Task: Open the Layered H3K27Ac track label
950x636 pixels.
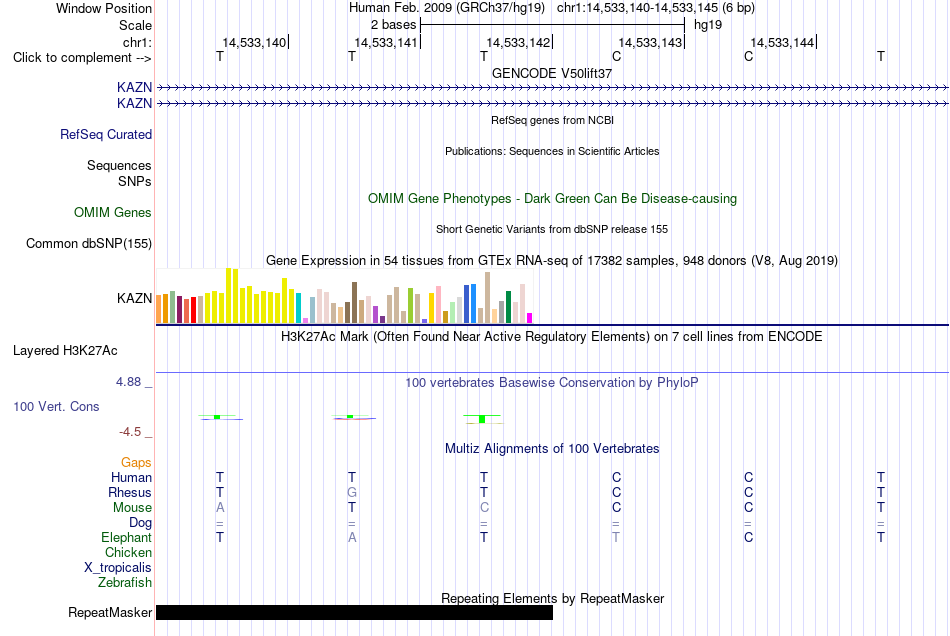Action: click(x=65, y=351)
